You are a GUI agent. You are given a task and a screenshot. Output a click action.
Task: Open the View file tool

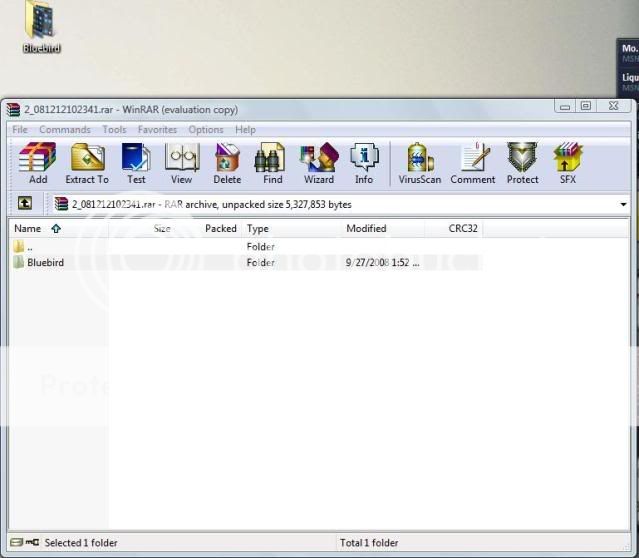pyautogui.click(x=182, y=163)
